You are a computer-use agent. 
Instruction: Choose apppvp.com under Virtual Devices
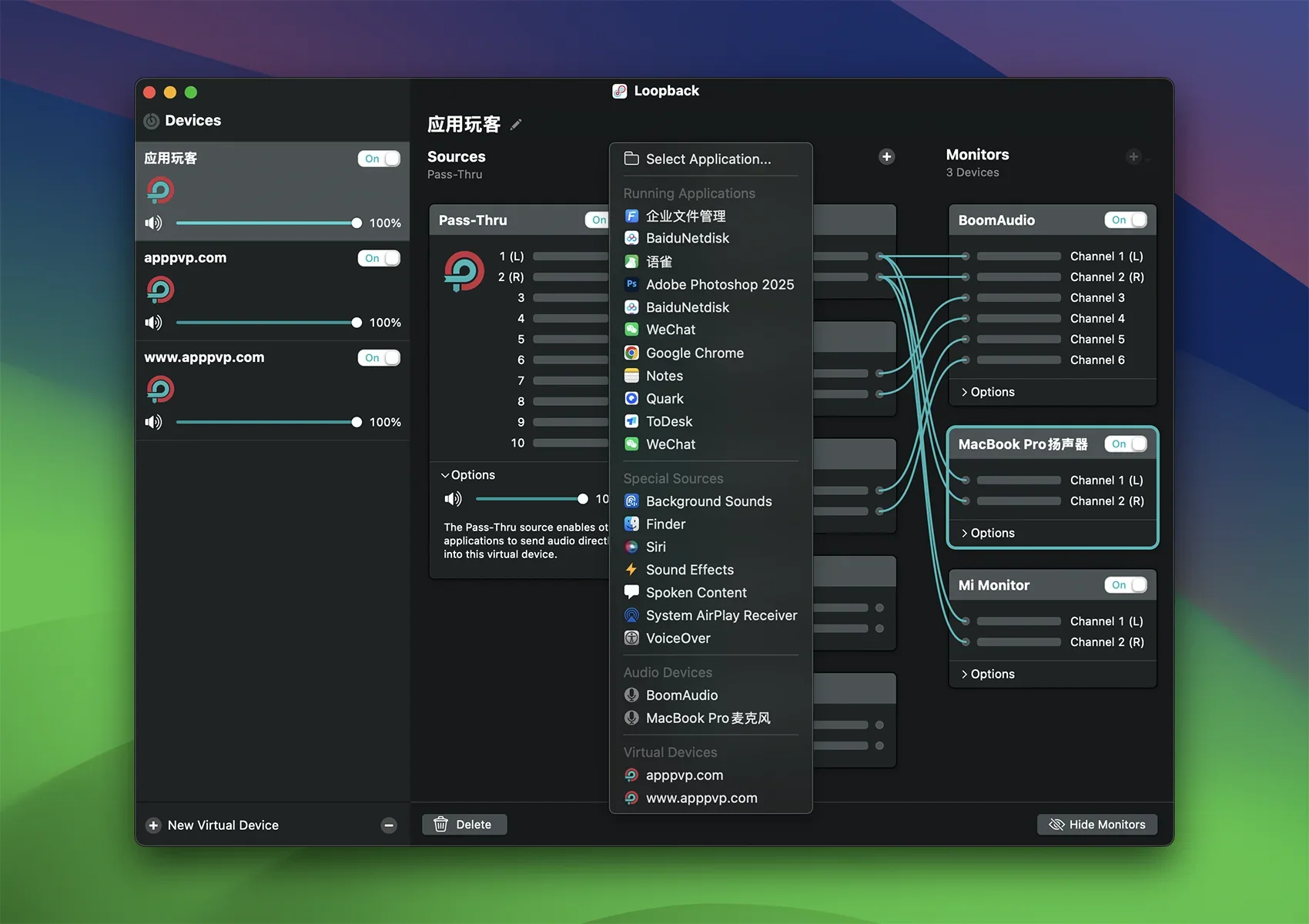click(x=711, y=775)
